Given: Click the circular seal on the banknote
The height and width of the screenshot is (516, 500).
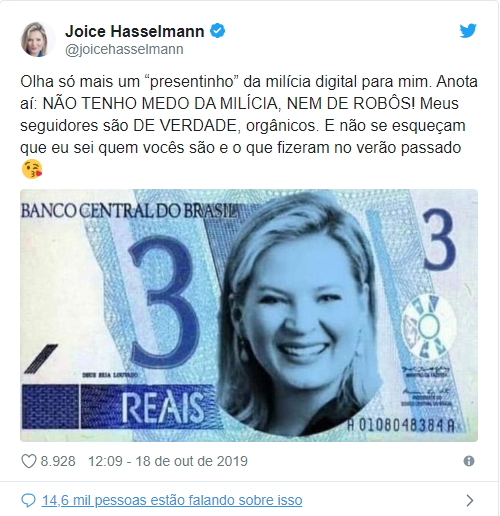Looking at the screenshot, I should (428, 326).
